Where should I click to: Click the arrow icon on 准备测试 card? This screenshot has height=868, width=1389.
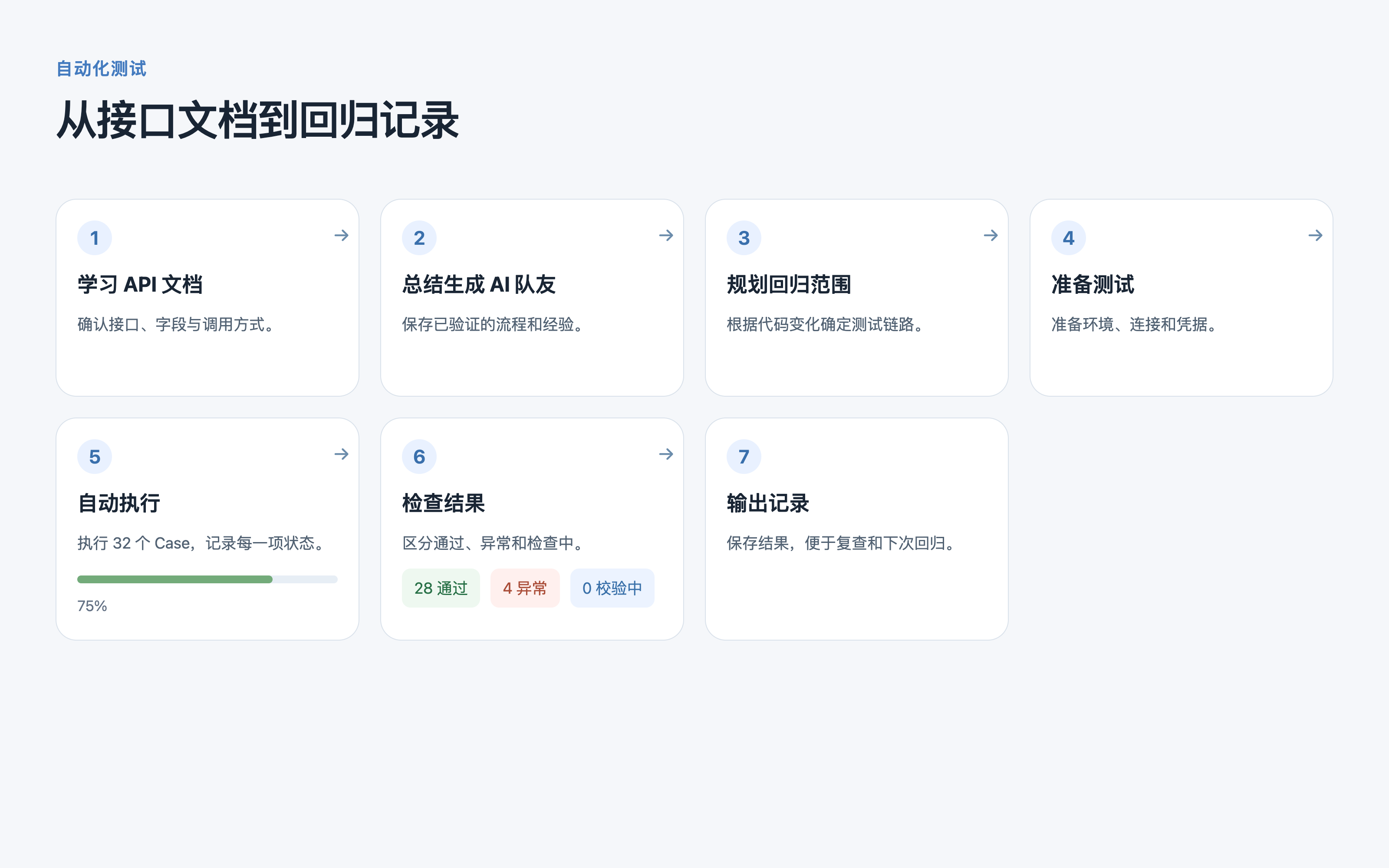coord(1316,235)
